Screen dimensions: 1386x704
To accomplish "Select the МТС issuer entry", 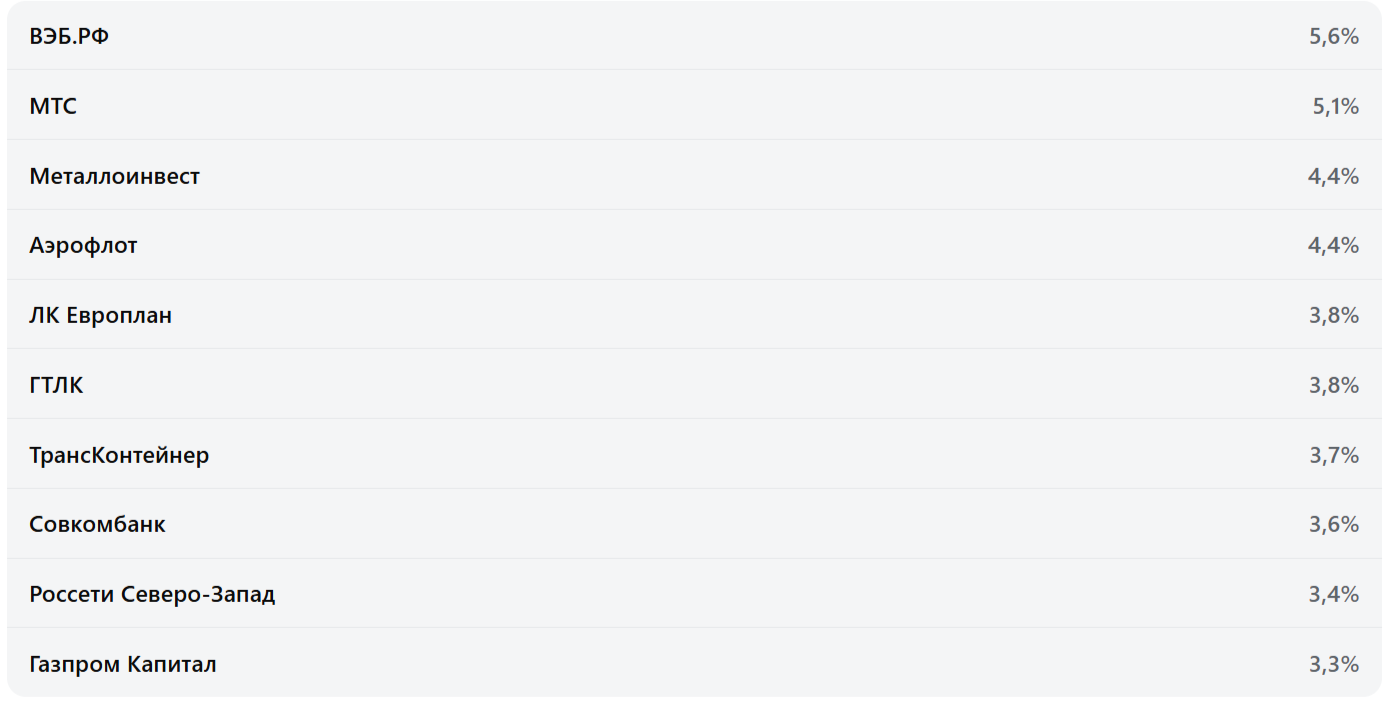I will coord(53,107).
